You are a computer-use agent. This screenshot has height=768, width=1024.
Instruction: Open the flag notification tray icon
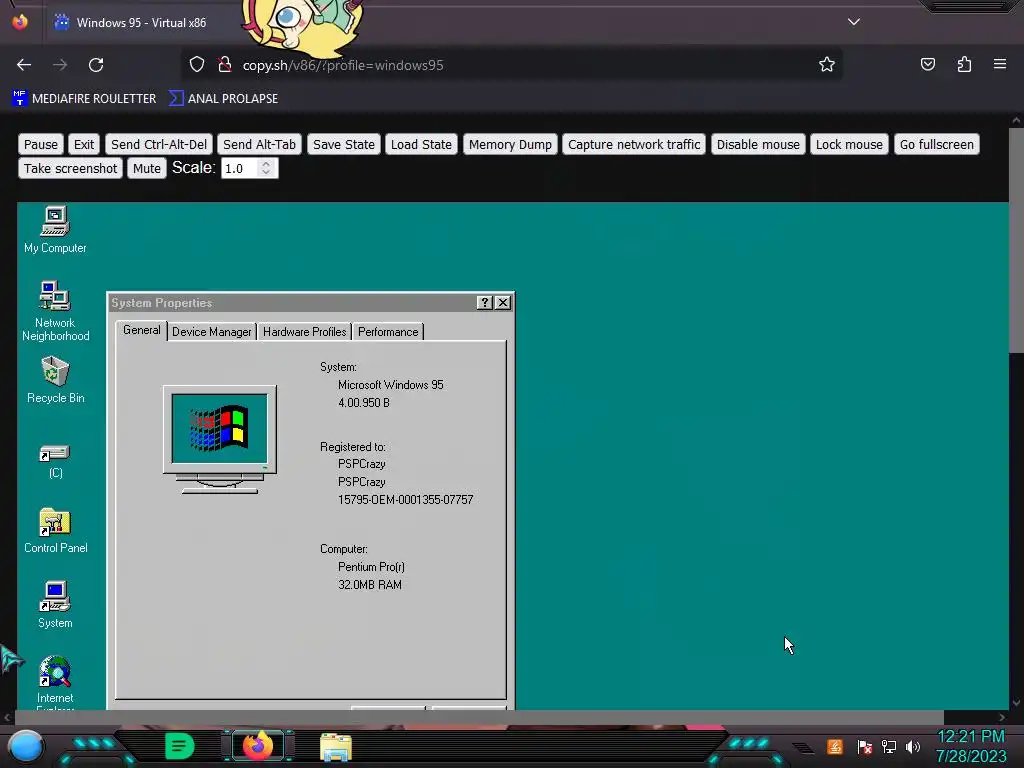pos(865,746)
